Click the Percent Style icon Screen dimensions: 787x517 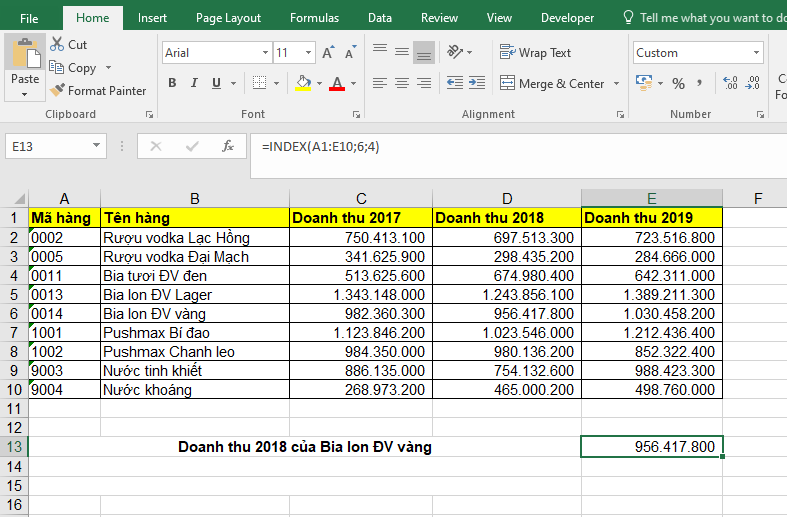point(679,84)
